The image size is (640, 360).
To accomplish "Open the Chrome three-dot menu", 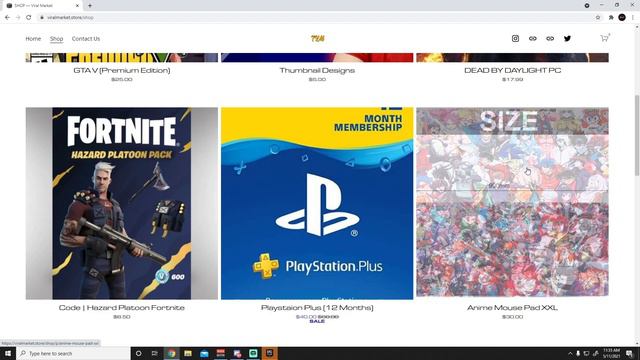I will [633, 17].
